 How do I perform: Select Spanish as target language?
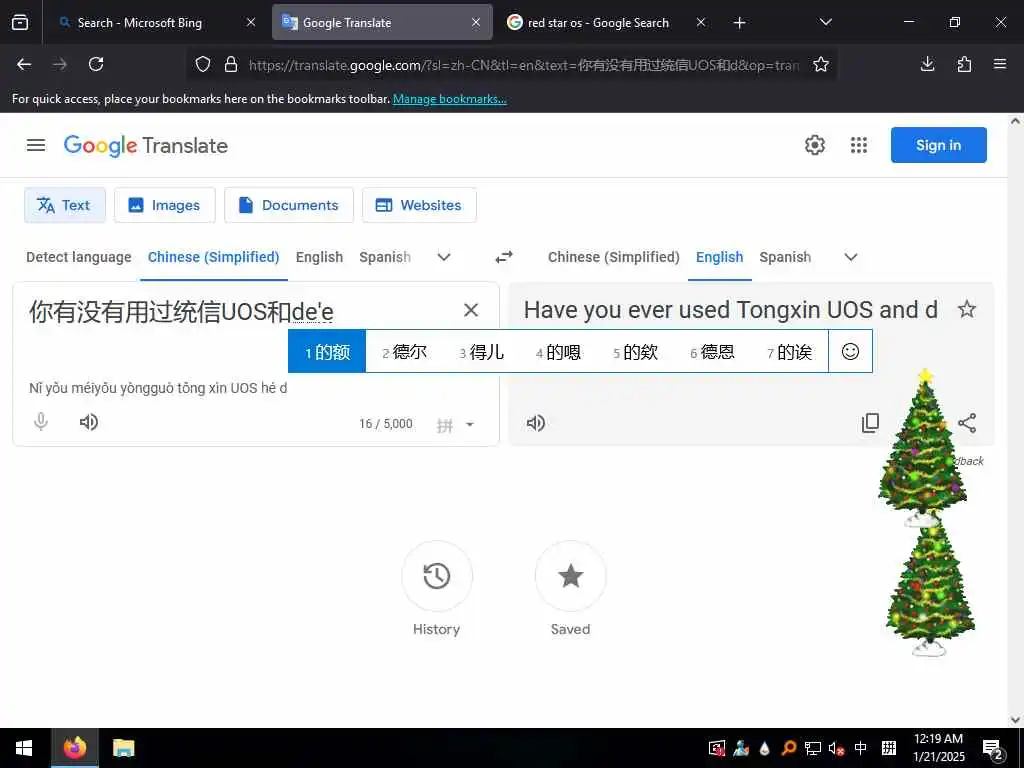click(x=785, y=257)
